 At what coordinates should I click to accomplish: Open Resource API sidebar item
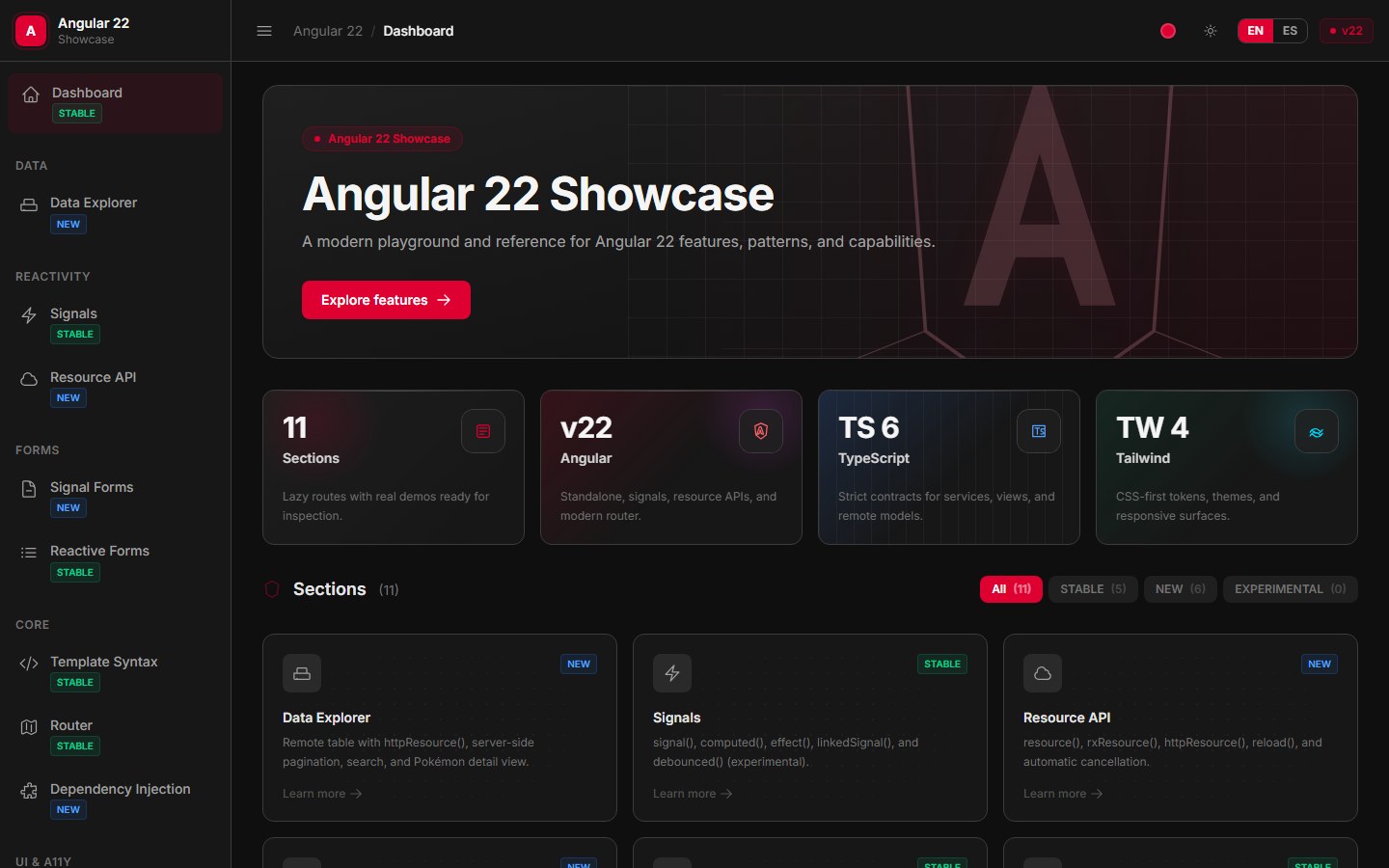click(x=115, y=387)
